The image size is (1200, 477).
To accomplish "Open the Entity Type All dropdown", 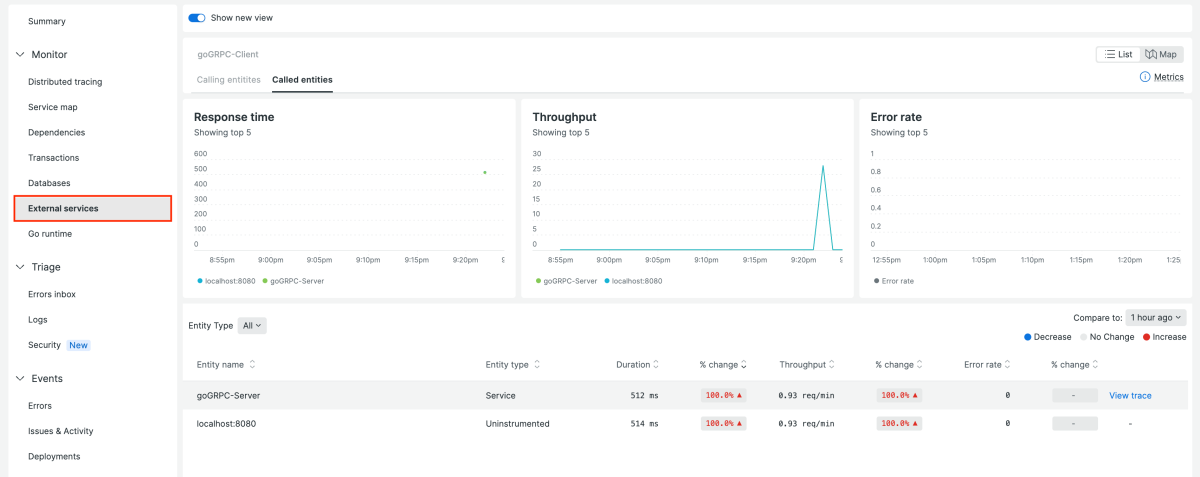I will point(253,325).
